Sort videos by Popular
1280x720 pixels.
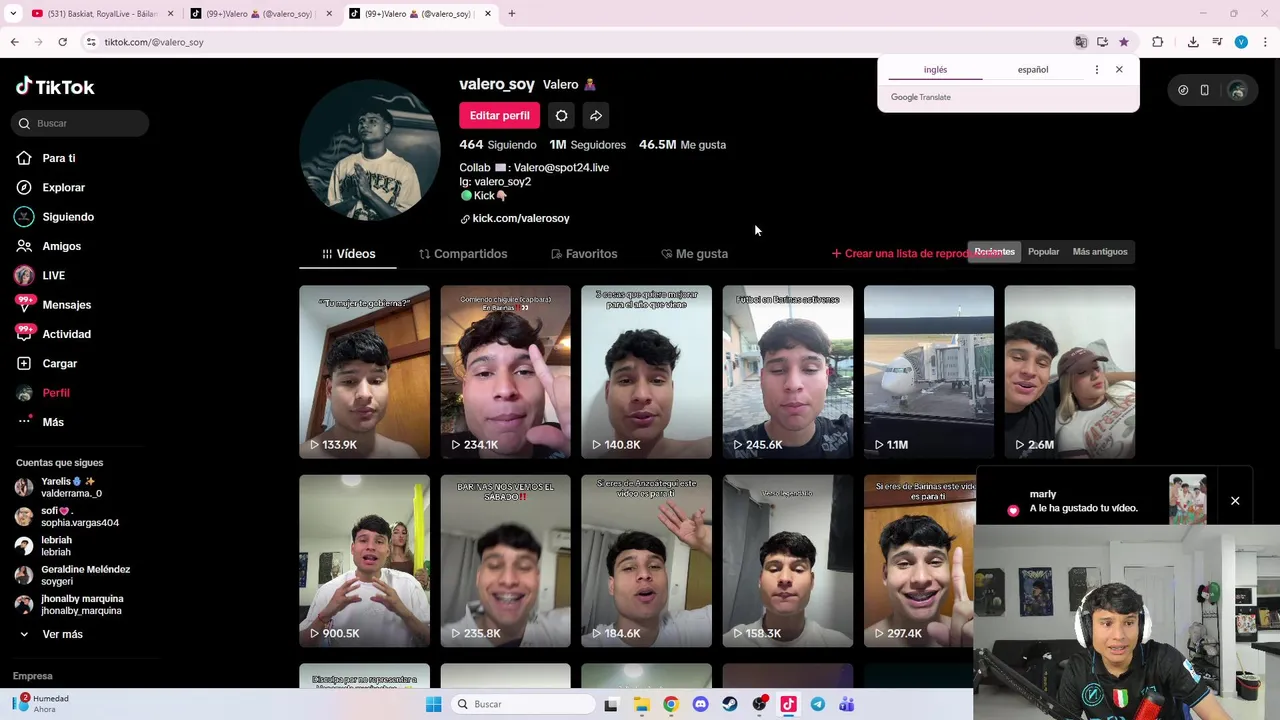coord(1043,252)
